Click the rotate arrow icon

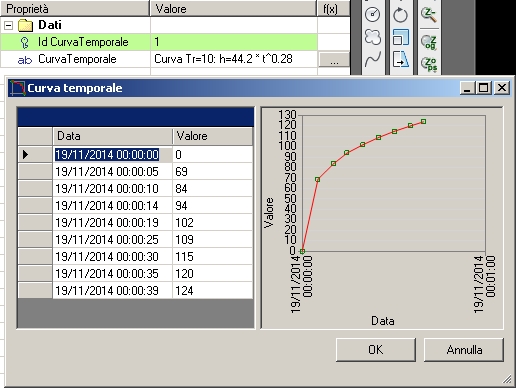point(400,15)
